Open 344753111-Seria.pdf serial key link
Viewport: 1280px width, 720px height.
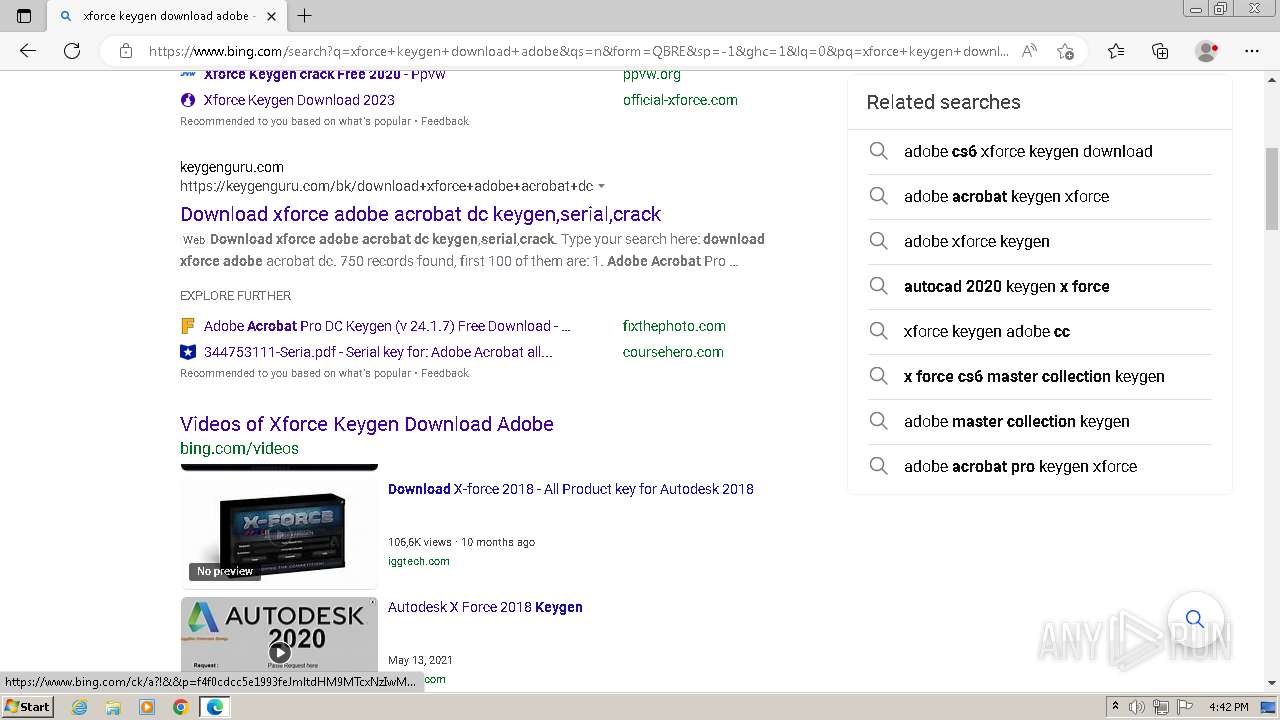click(x=378, y=352)
